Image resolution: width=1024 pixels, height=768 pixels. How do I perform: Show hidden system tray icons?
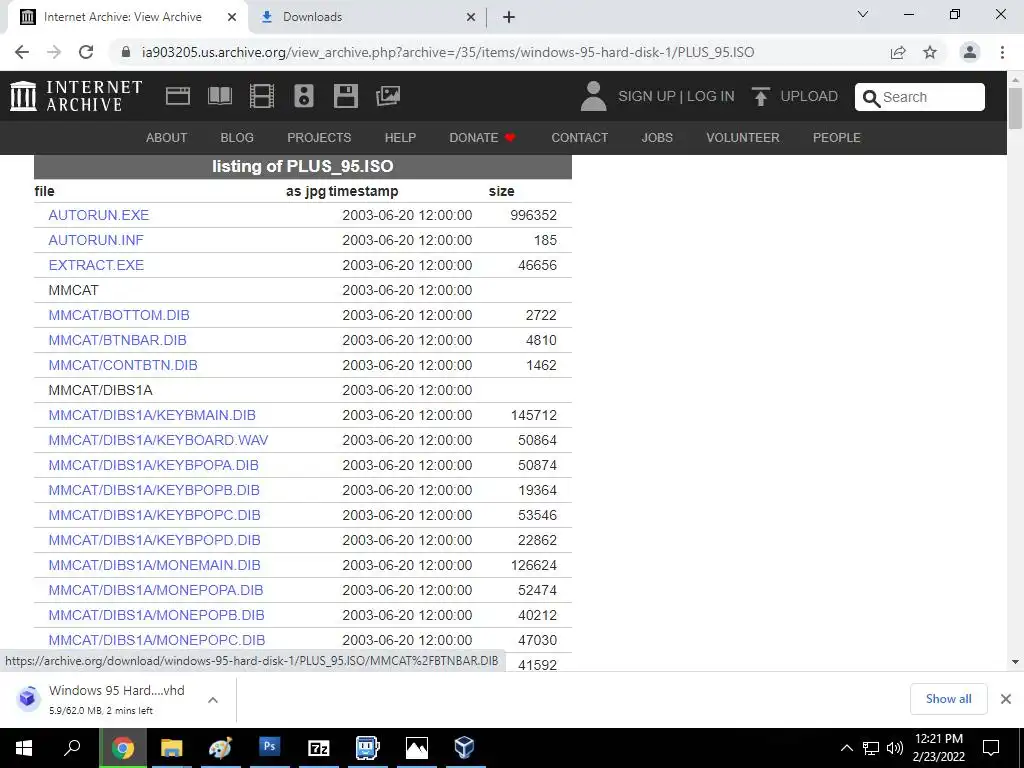point(846,748)
